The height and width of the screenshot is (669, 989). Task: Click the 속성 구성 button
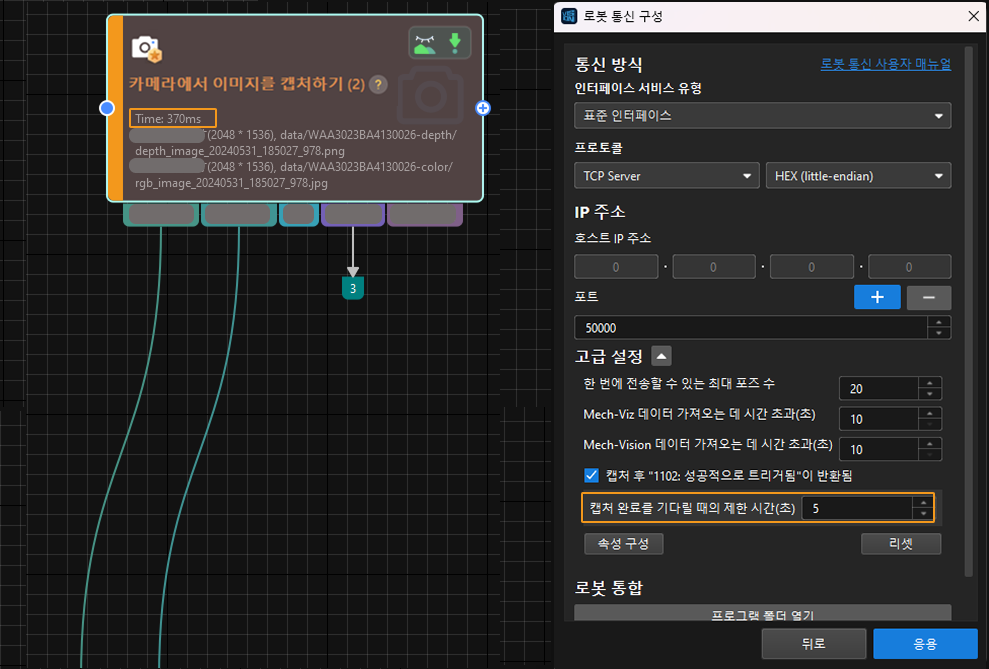point(624,543)
